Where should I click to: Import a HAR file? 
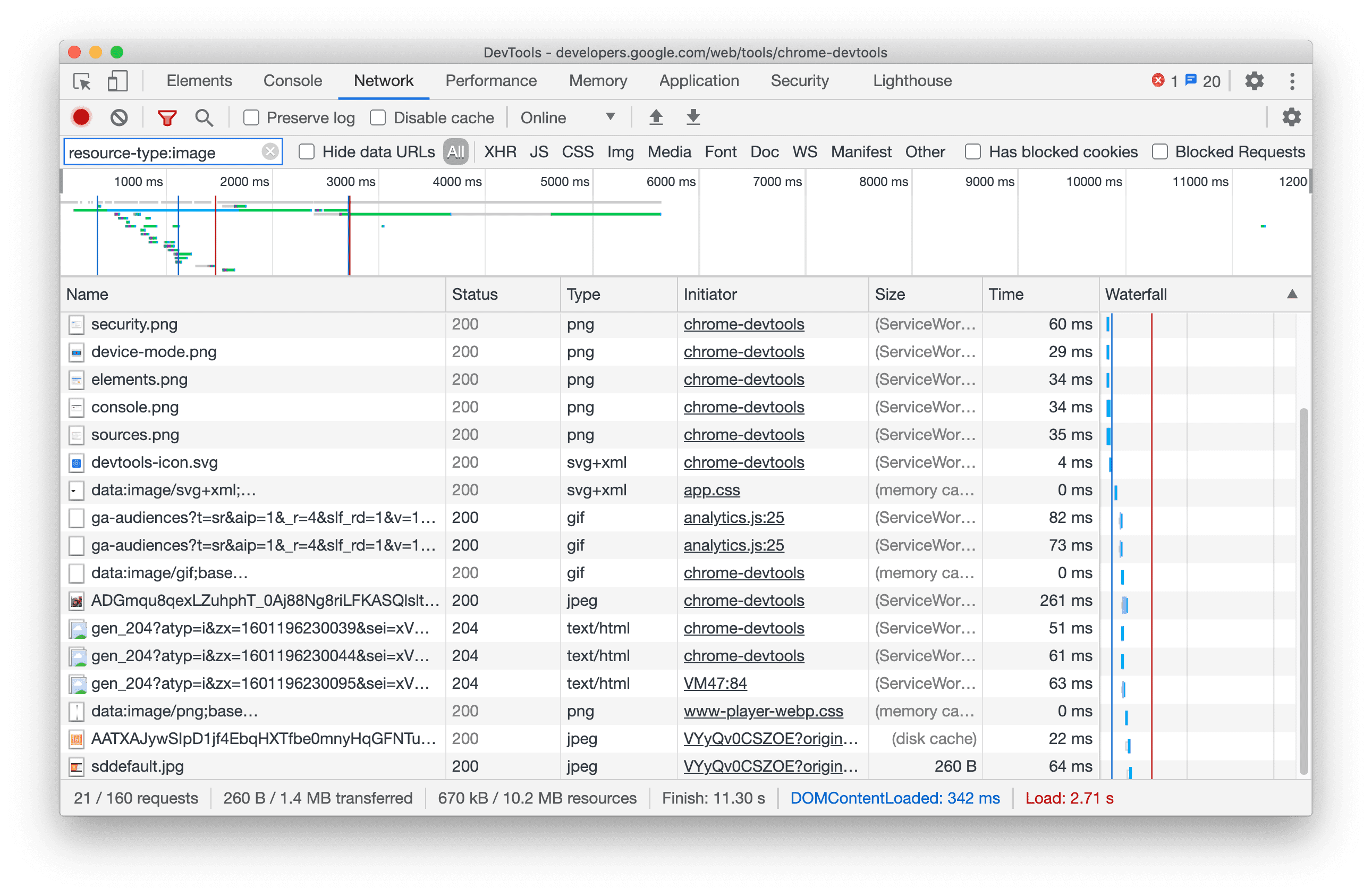(656, 117)
